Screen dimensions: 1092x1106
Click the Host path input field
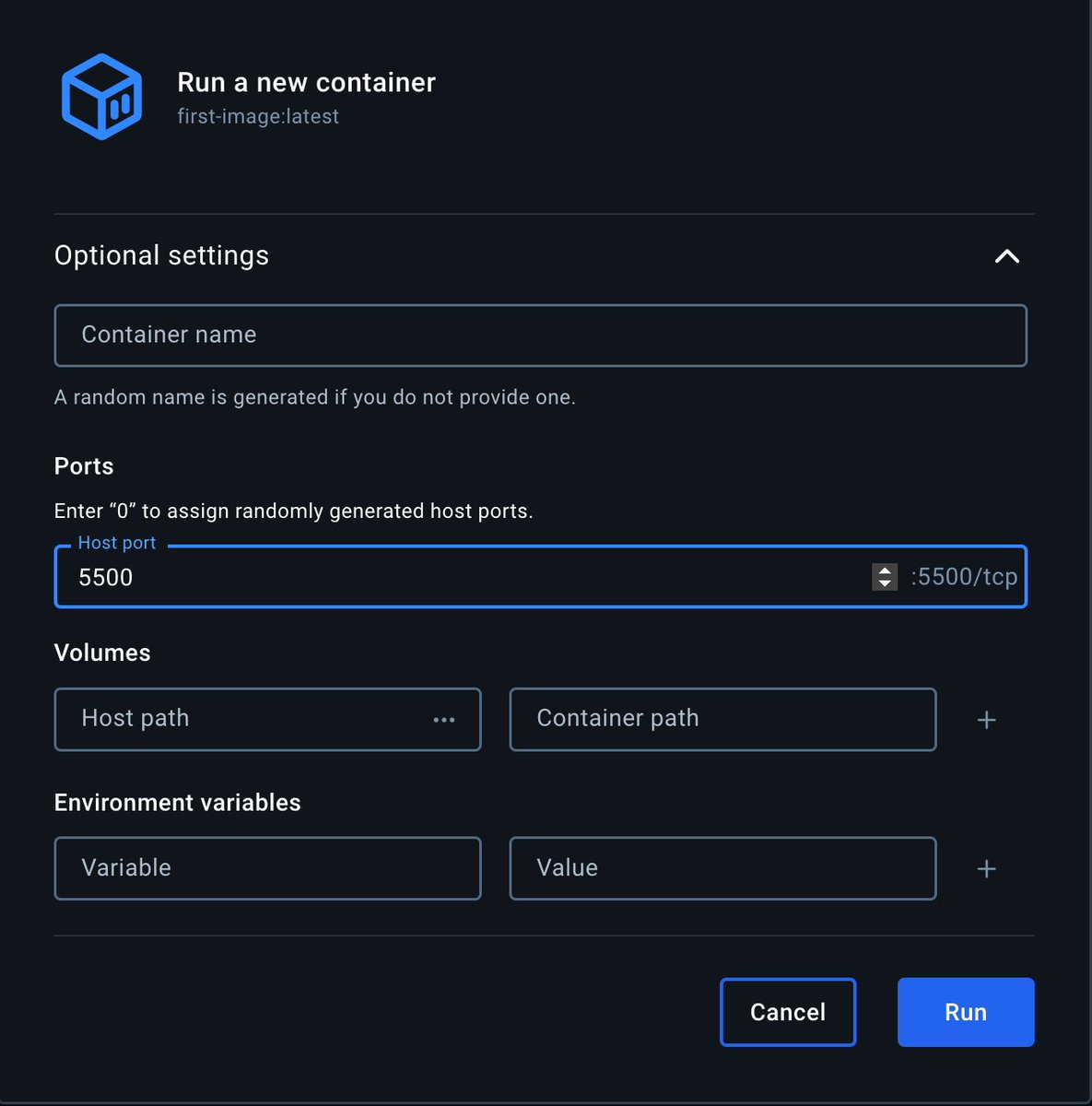click(x=267, y=719)
